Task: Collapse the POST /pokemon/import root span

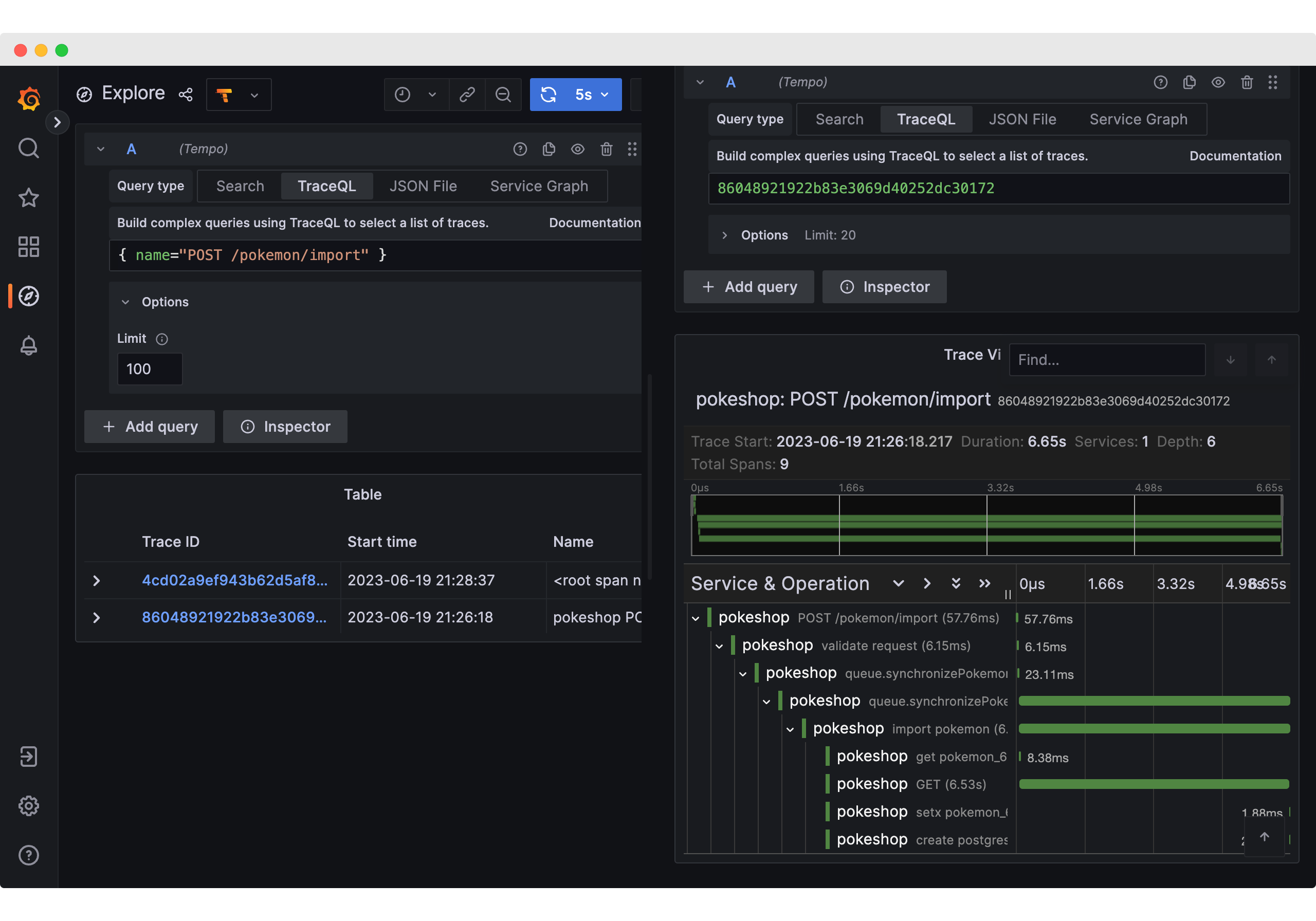Action: pyautogui.click(x=696, y=618)
